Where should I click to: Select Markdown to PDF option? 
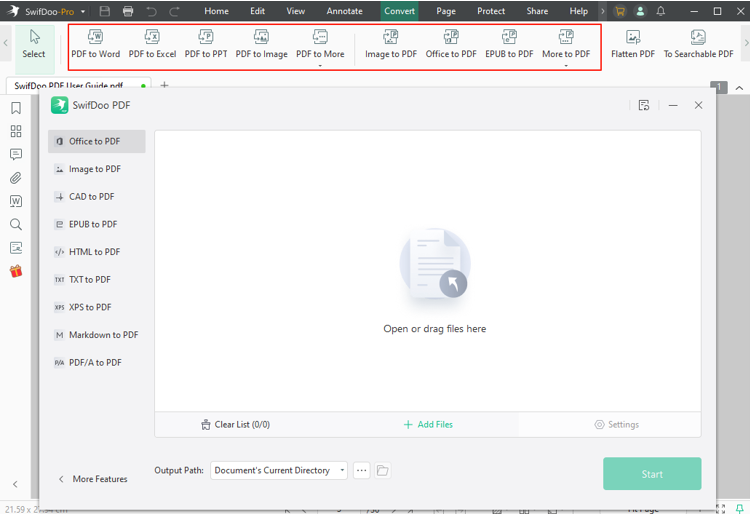(x=97, y=335)
